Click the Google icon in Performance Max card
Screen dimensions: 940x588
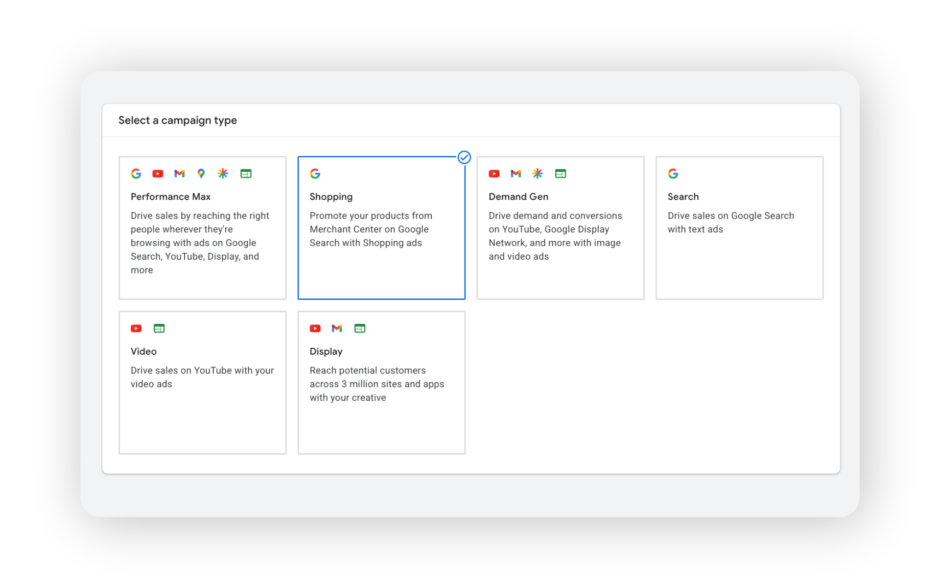pos(136,174)
